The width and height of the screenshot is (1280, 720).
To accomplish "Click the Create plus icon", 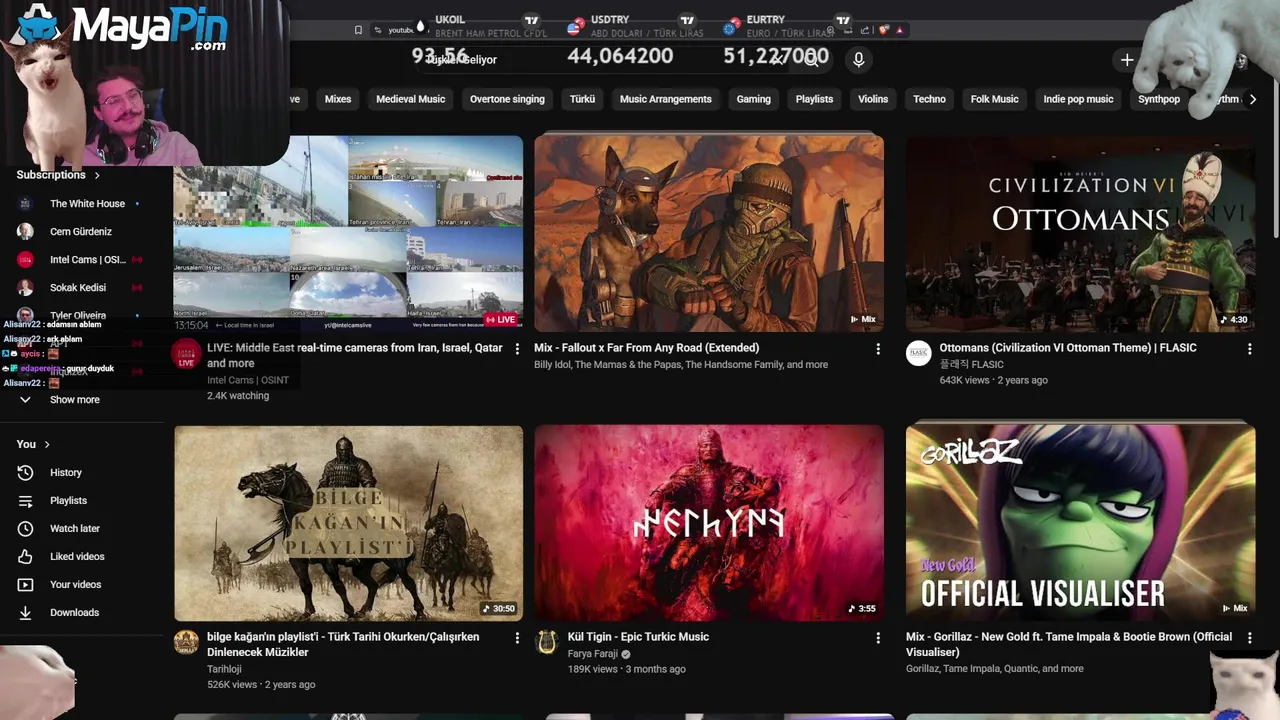I will [x=1127, y=60].
